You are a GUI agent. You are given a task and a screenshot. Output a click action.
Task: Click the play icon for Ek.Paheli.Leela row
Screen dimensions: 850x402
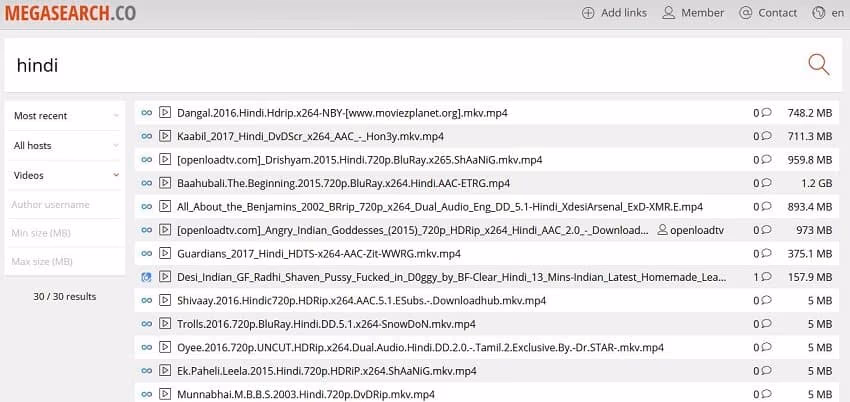coord(164,371)
